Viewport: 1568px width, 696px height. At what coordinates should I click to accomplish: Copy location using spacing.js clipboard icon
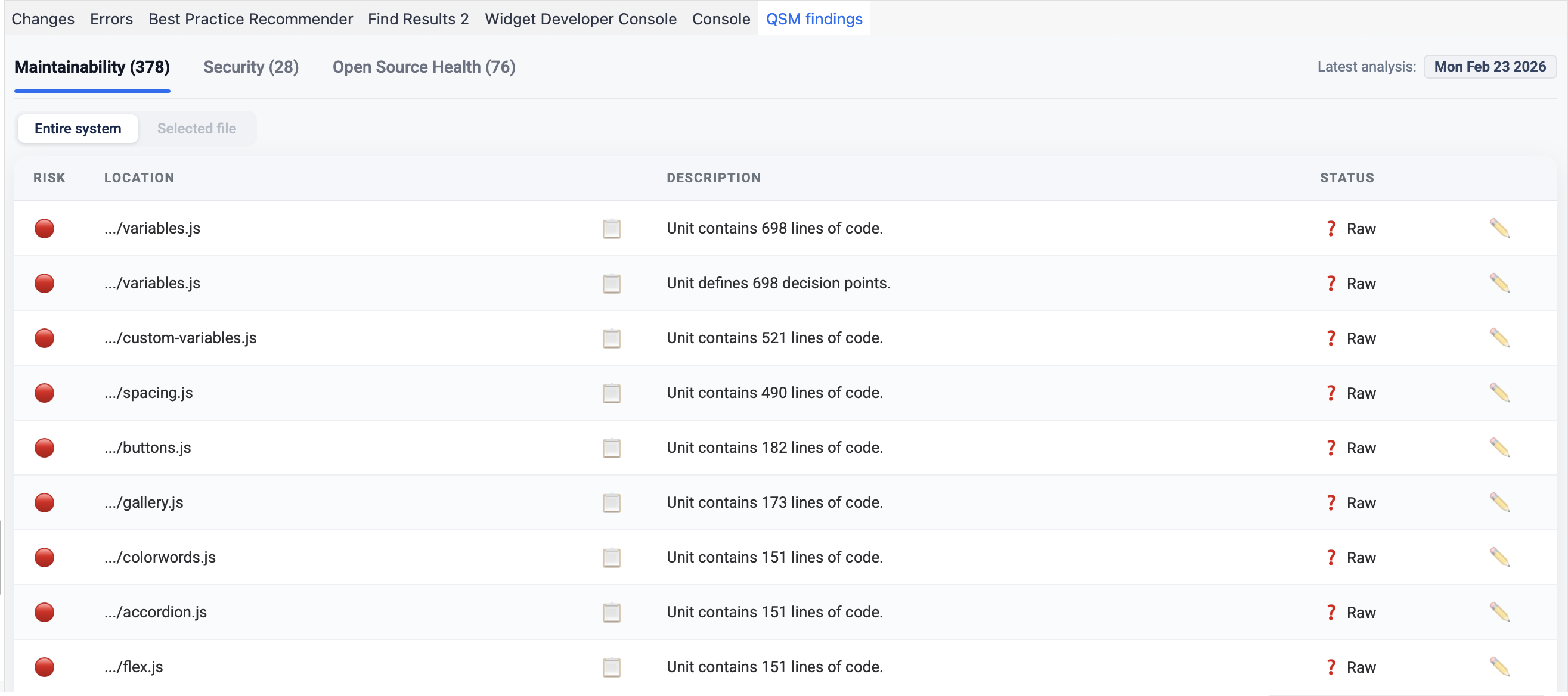point(611,393)
